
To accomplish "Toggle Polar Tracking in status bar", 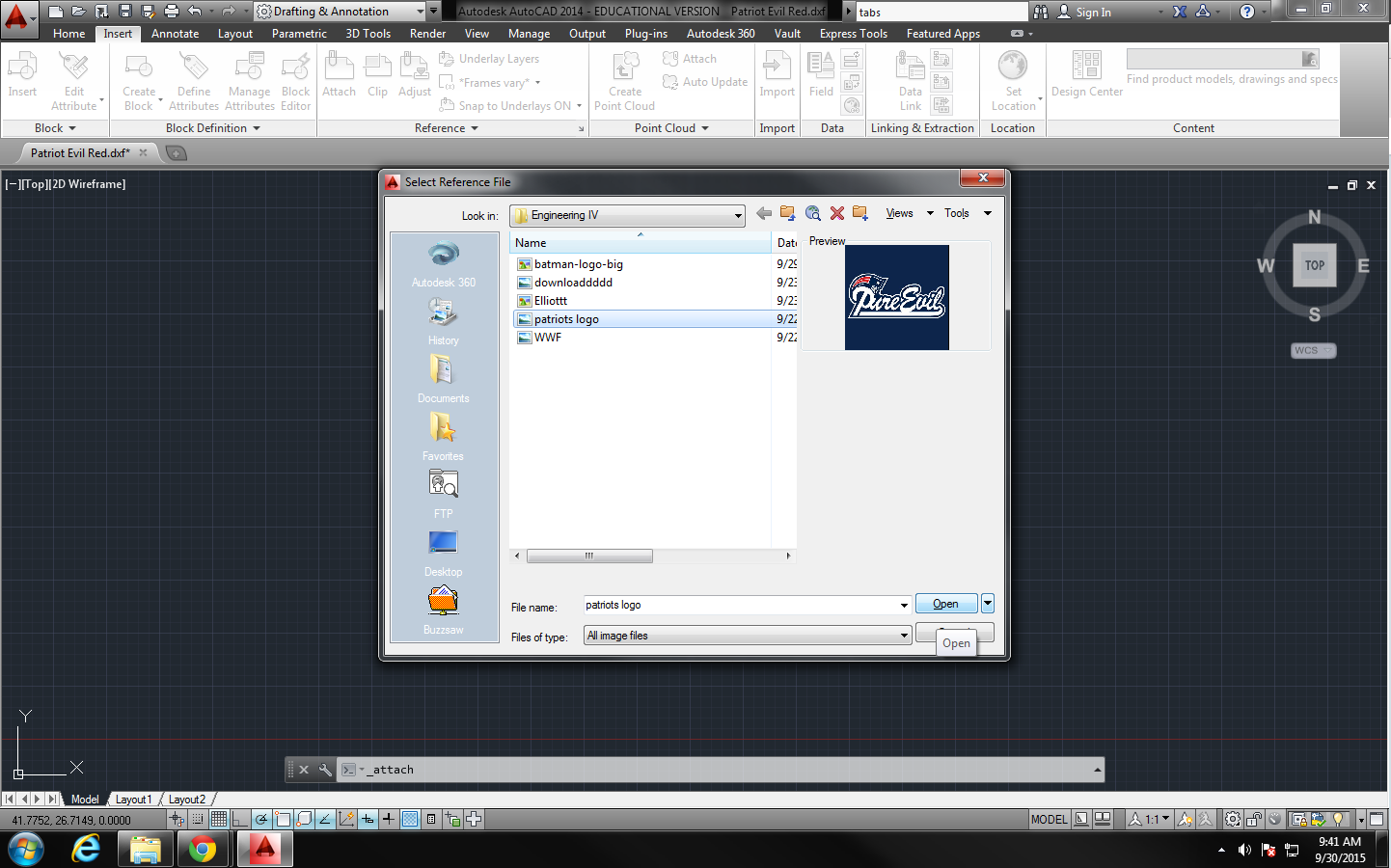I will (x=261, y=819).
